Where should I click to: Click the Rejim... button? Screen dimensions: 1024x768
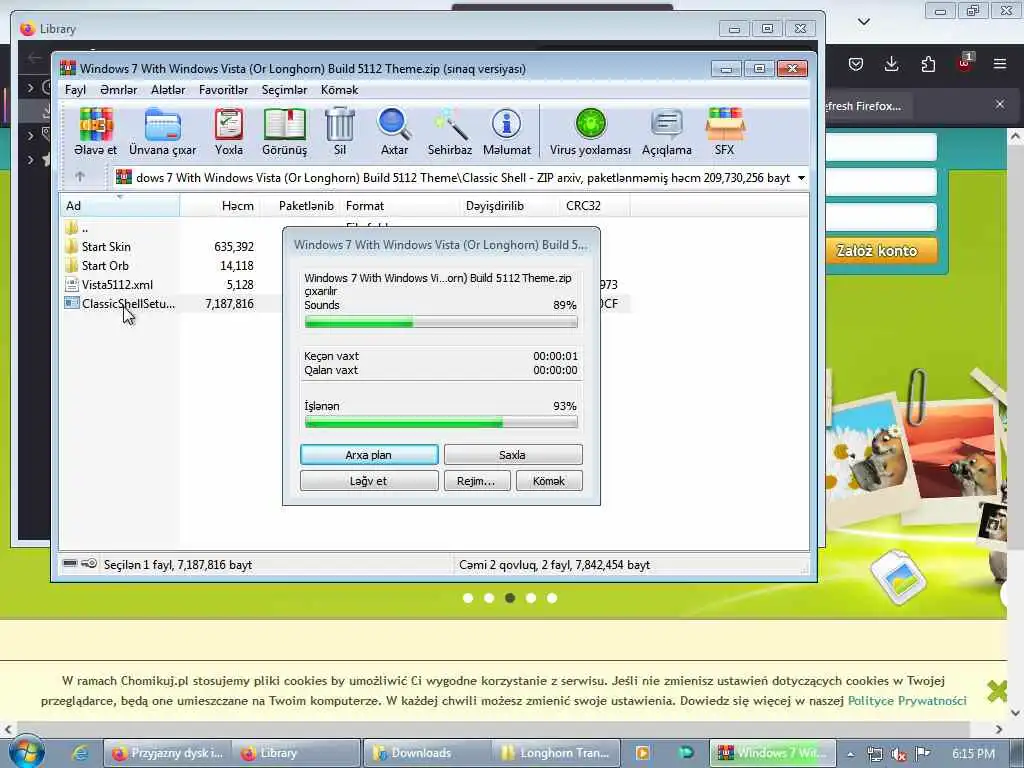pyautogui.click(x=477, y=481)
